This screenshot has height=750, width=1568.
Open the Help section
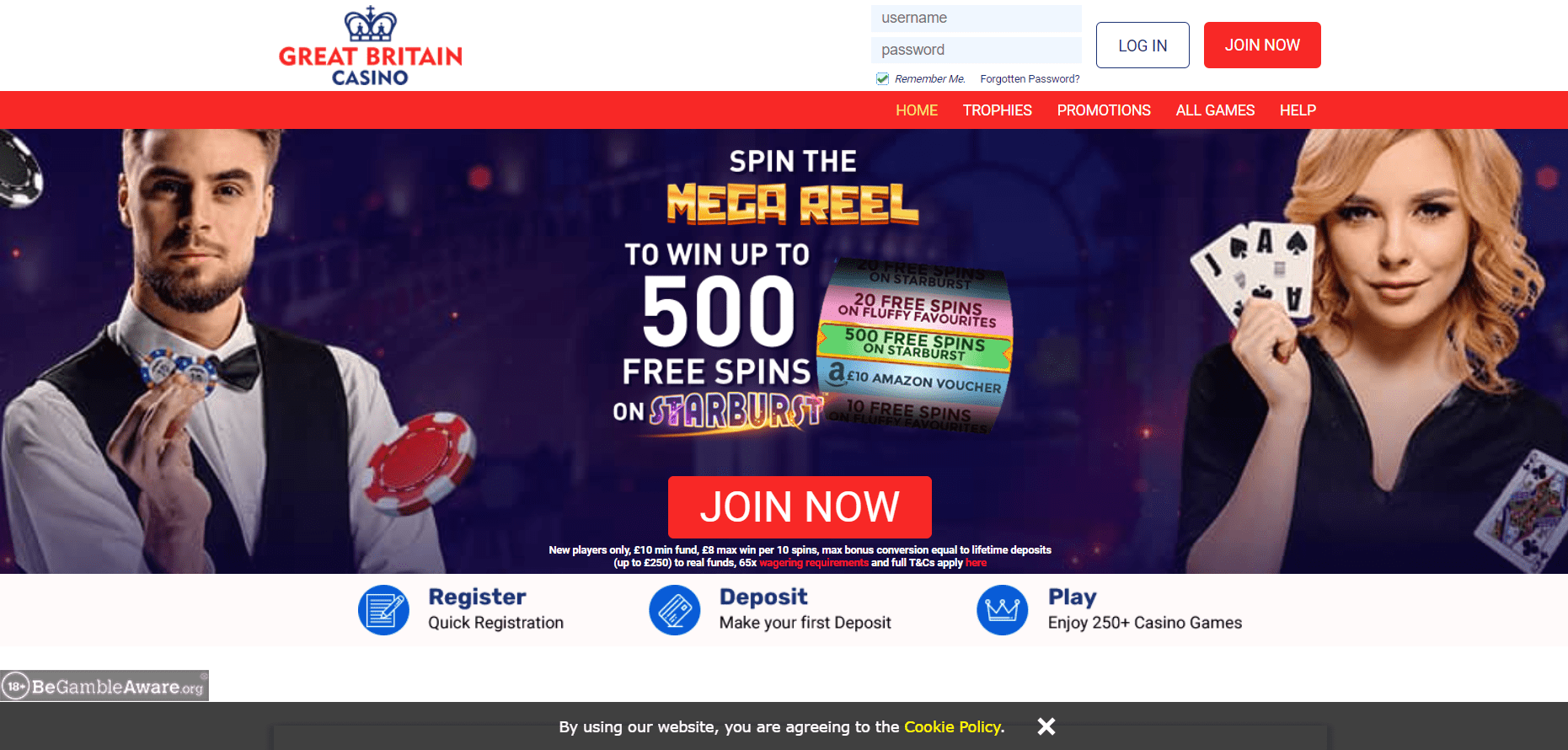click(x=1298, y=110)
